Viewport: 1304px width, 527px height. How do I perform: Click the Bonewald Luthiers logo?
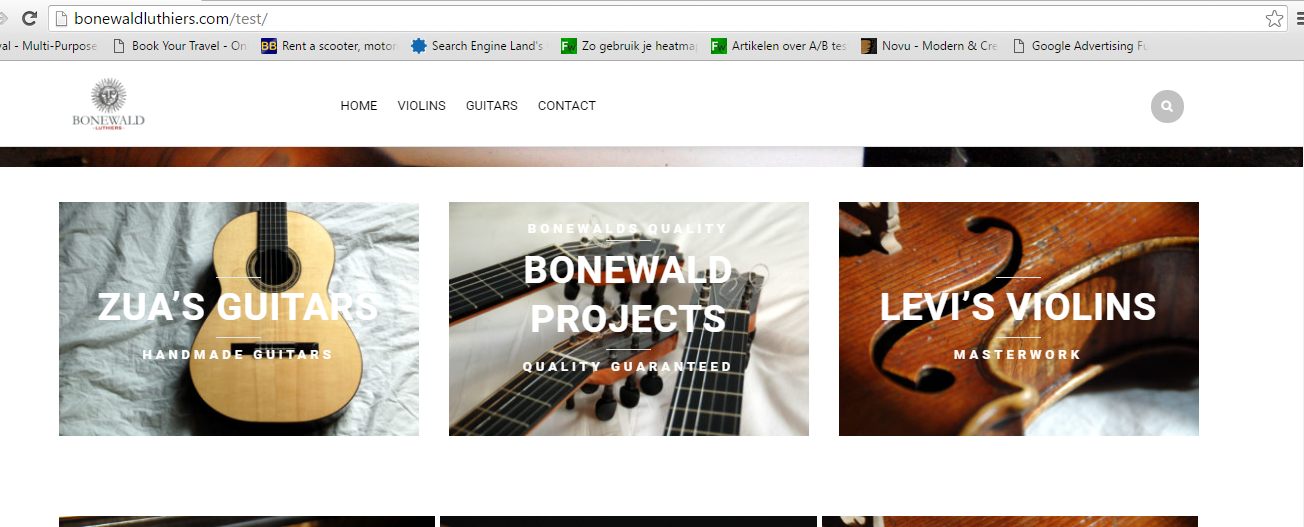[x=108, y=106]
